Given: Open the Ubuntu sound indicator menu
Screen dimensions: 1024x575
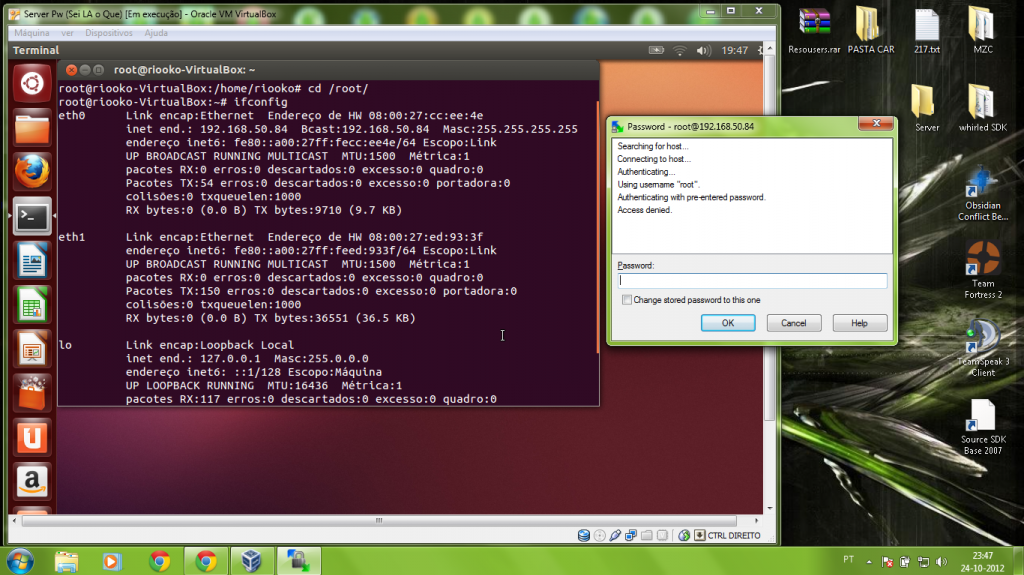Looking at the screenshot, I should pos(703,50).
